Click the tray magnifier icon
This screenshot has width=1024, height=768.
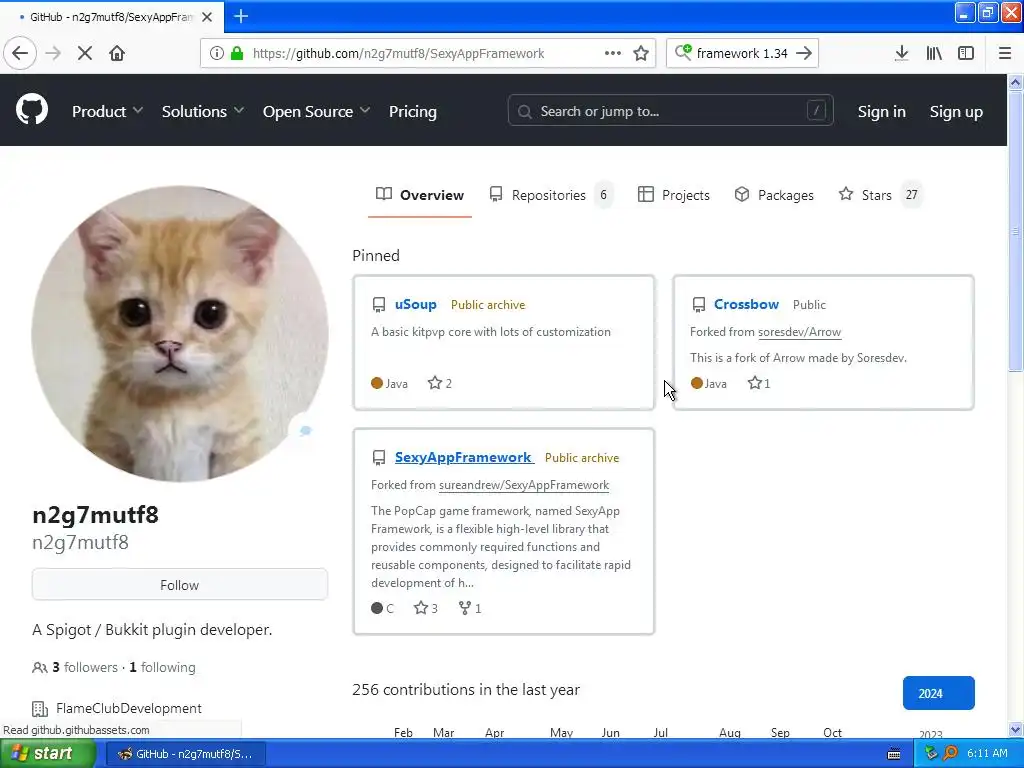(950, 753)
